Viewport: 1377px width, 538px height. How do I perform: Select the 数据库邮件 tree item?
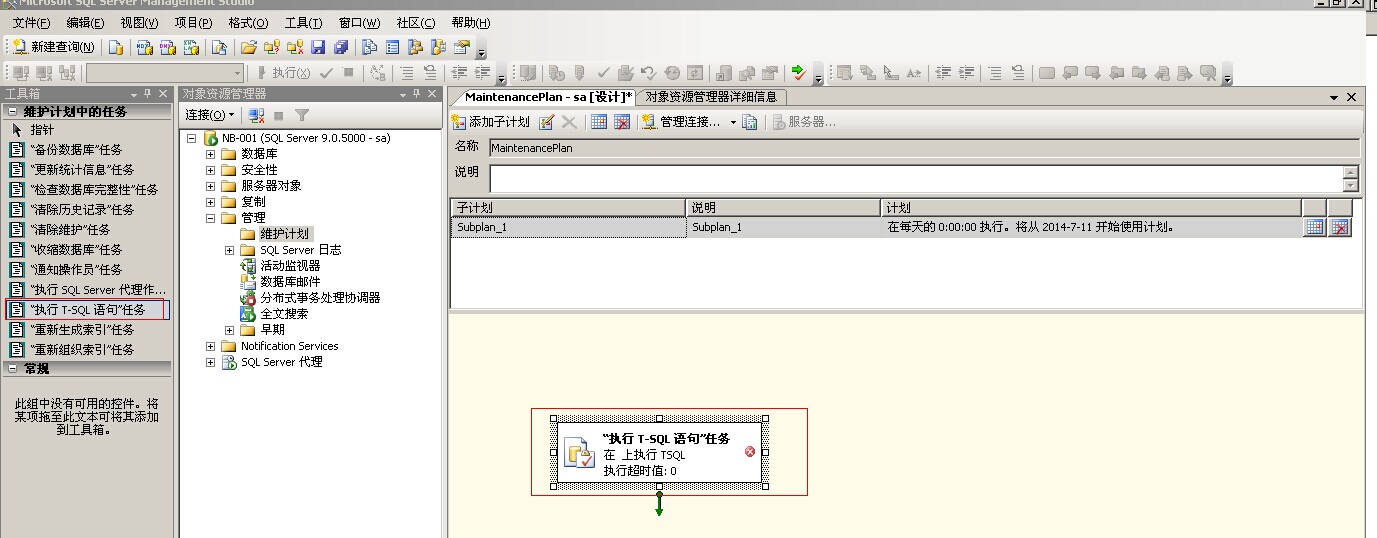tap(290, 282)
